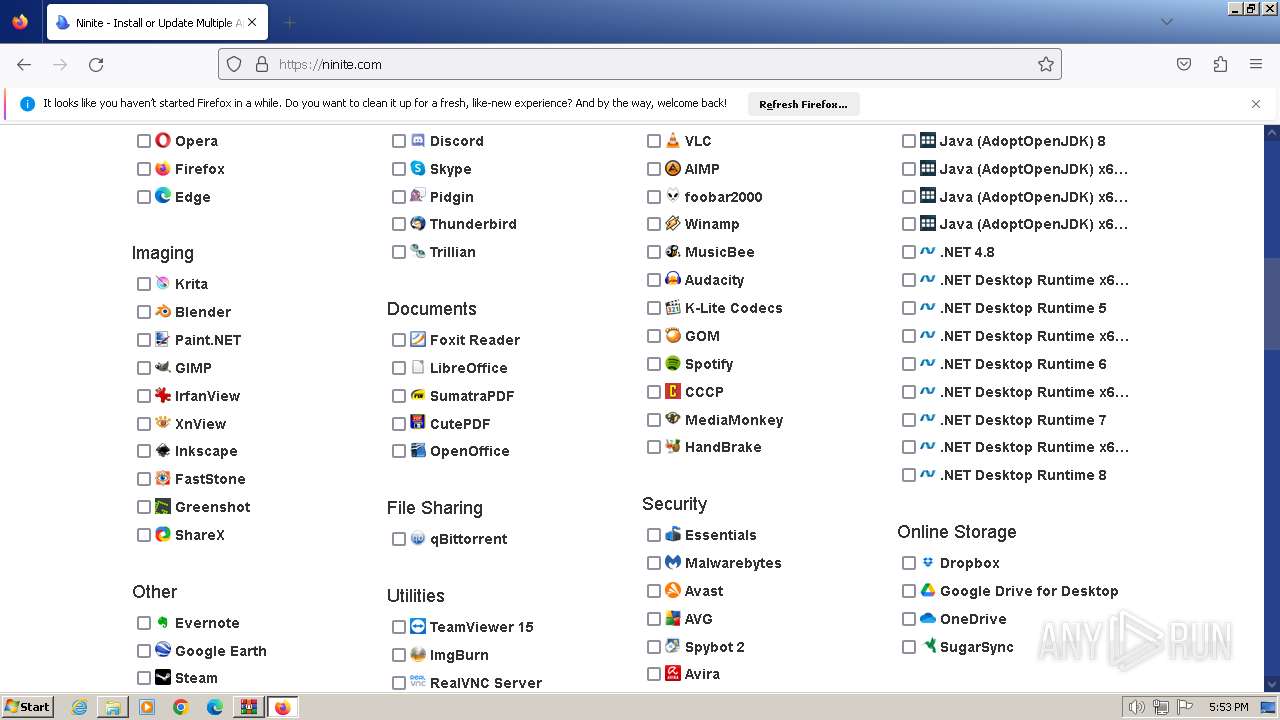
Task: Enable the .NET 4.8 checkbox
Action: pyautogui.click(x=909, y=252)
